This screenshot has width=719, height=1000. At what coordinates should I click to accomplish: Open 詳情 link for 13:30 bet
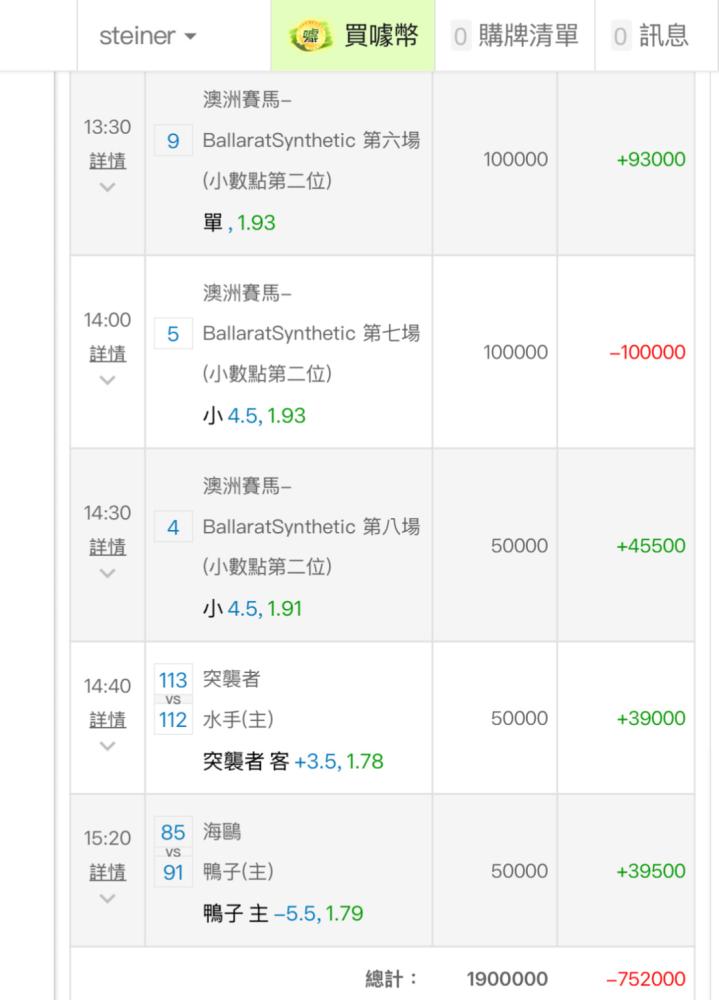pyautogui.click(x=107, y=161)
